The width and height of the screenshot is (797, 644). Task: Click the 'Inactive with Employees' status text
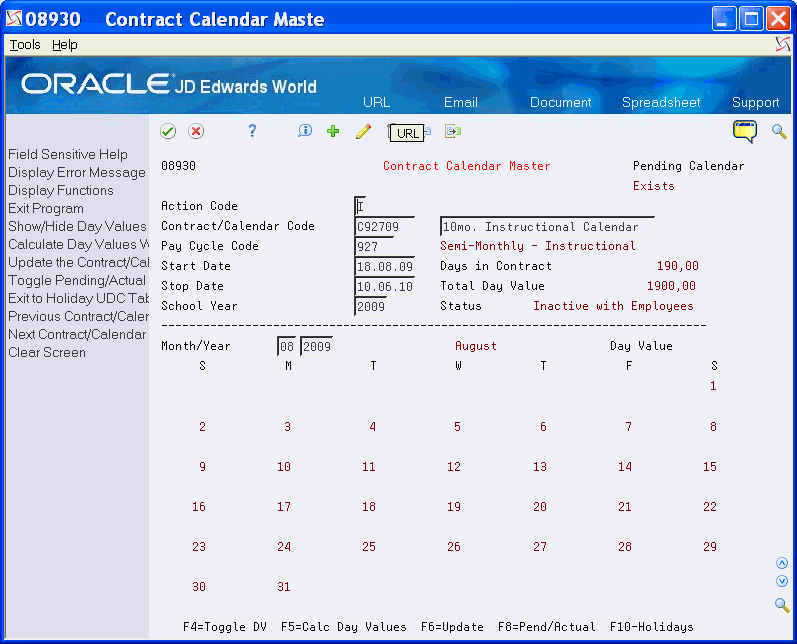click(x=613, y=306)
